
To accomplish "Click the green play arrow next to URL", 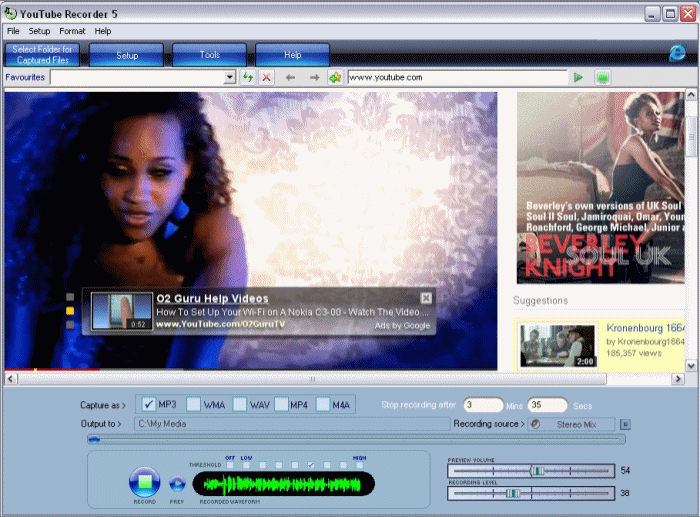I will 578,77.
